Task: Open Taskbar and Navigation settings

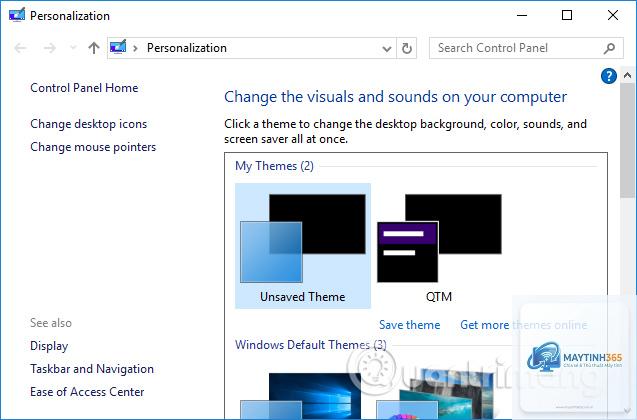Action: click(92, 369)
